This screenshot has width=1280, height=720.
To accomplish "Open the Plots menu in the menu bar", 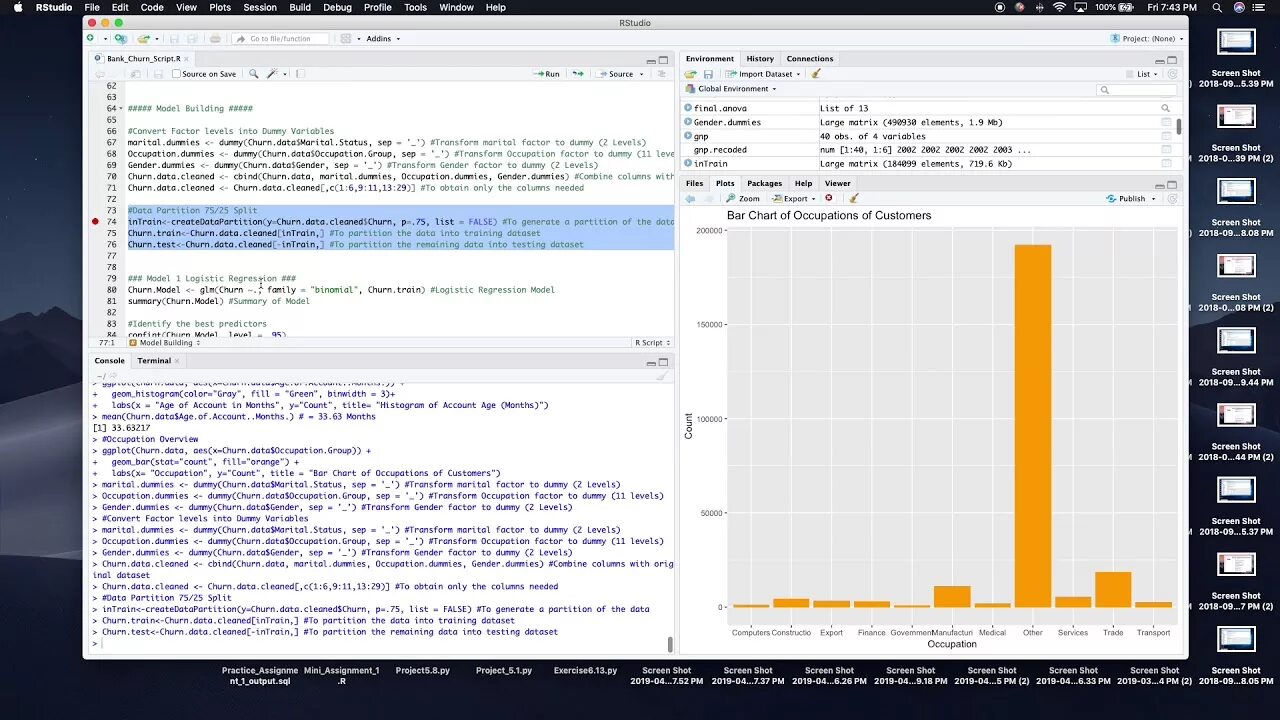I will click(220, 7).
